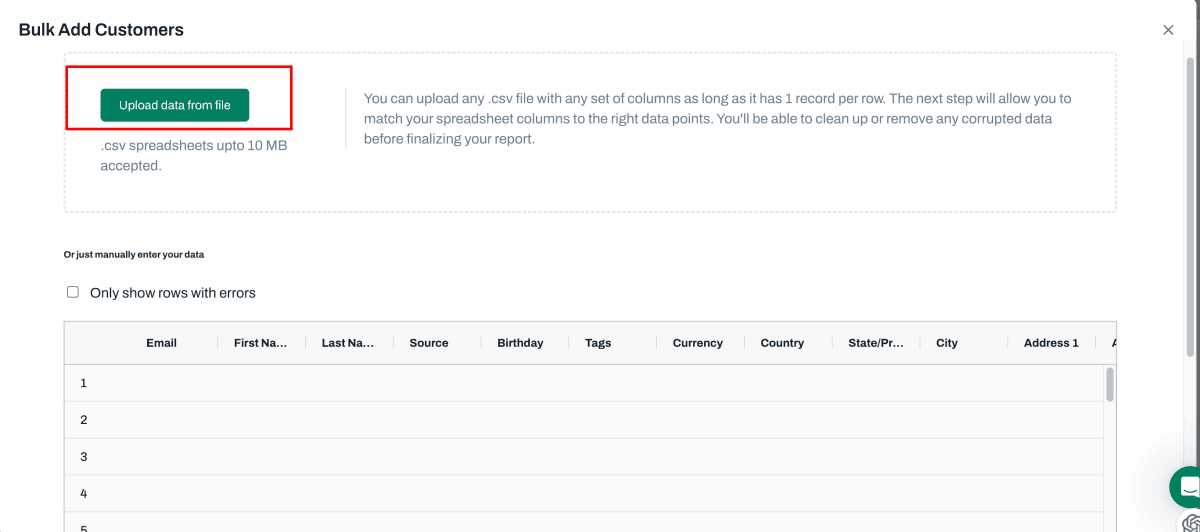
Task: Select the Tags column header
Action: click(x=598, y=343)
